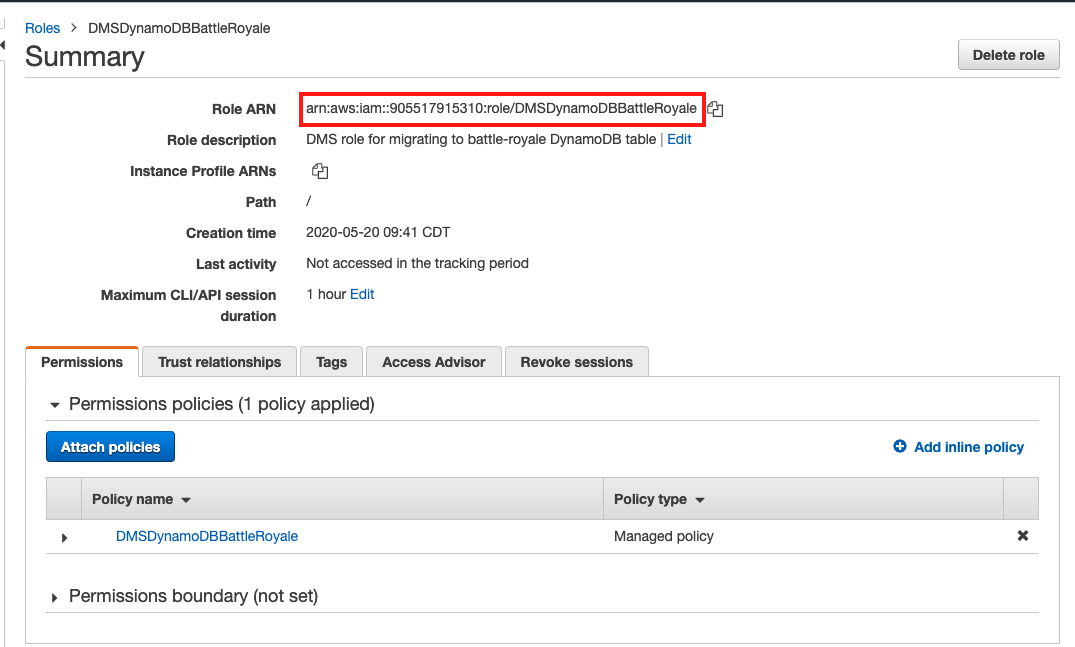Expand the Permissions boundary section
1075x647 pixels.
click(x=55, y=598)
